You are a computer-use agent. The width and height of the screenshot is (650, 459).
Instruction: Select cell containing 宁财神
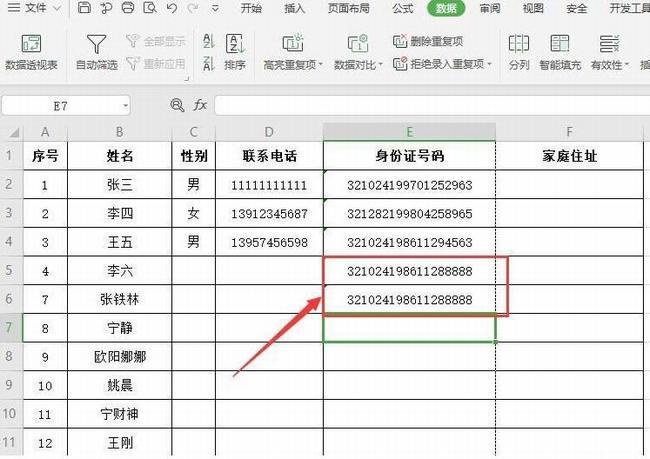click(x=119, y=414)
